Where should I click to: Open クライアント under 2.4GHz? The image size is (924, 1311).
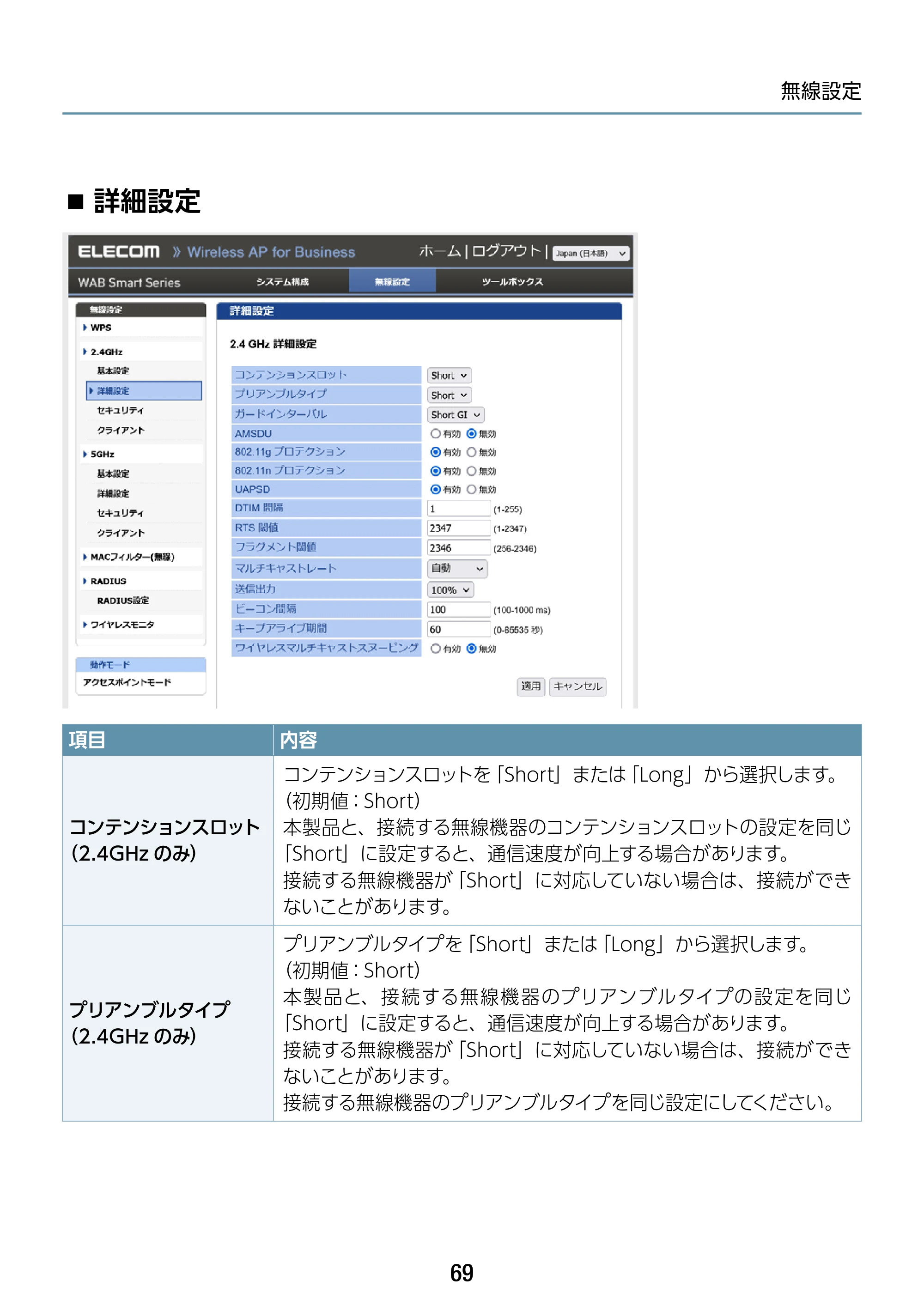pos(121,430)
